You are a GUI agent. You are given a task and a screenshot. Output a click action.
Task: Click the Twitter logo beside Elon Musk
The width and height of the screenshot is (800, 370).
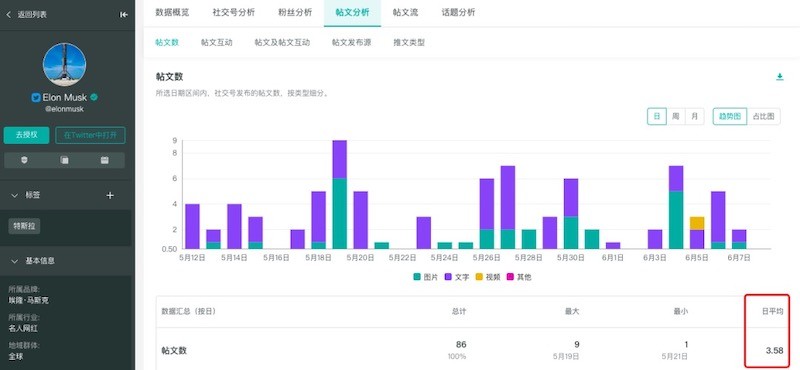click(x=36, y=97)
